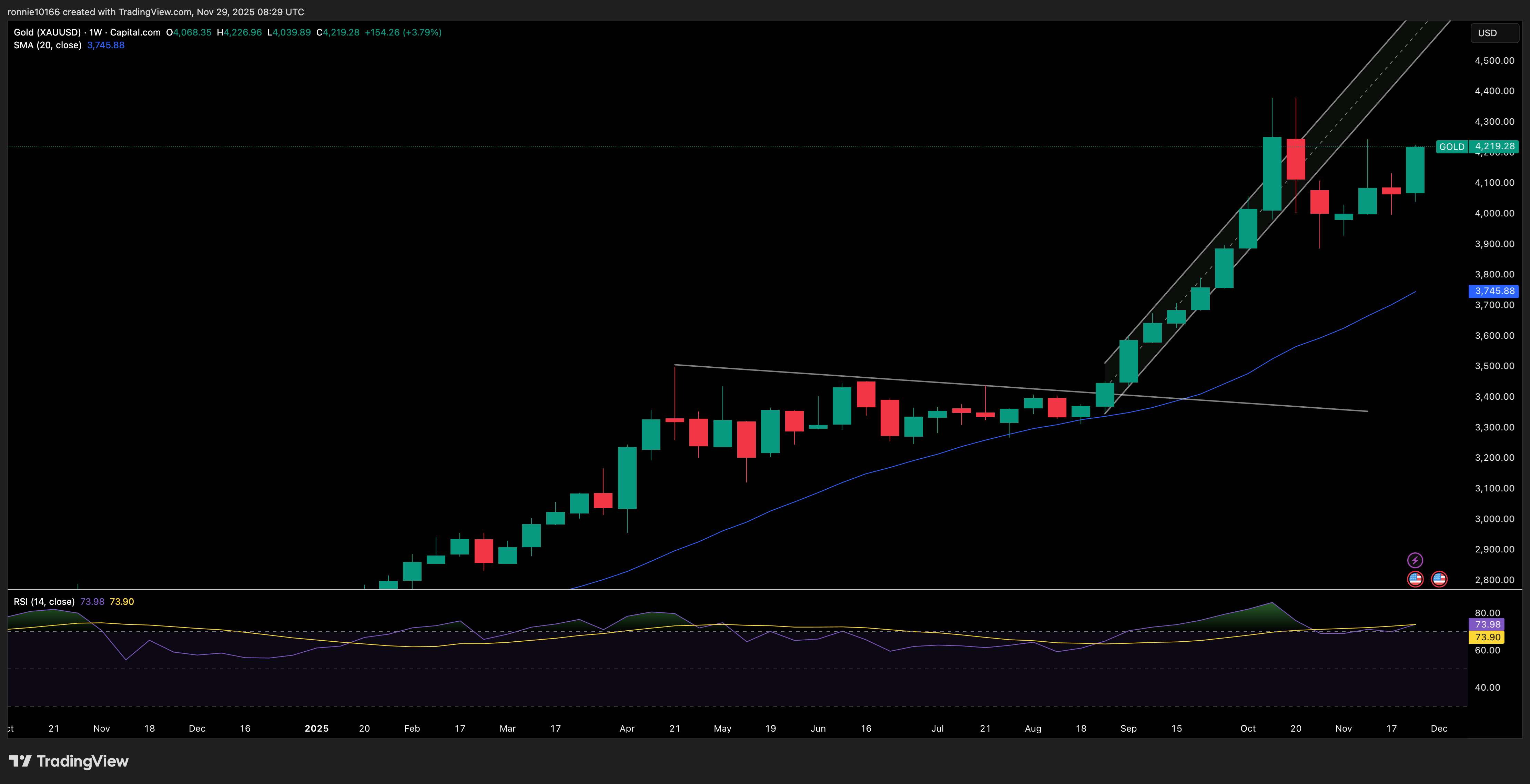Select the purple lightning bolt event marker
Viewport: 1530px width, 784px height.
[x=1415, y=559]
